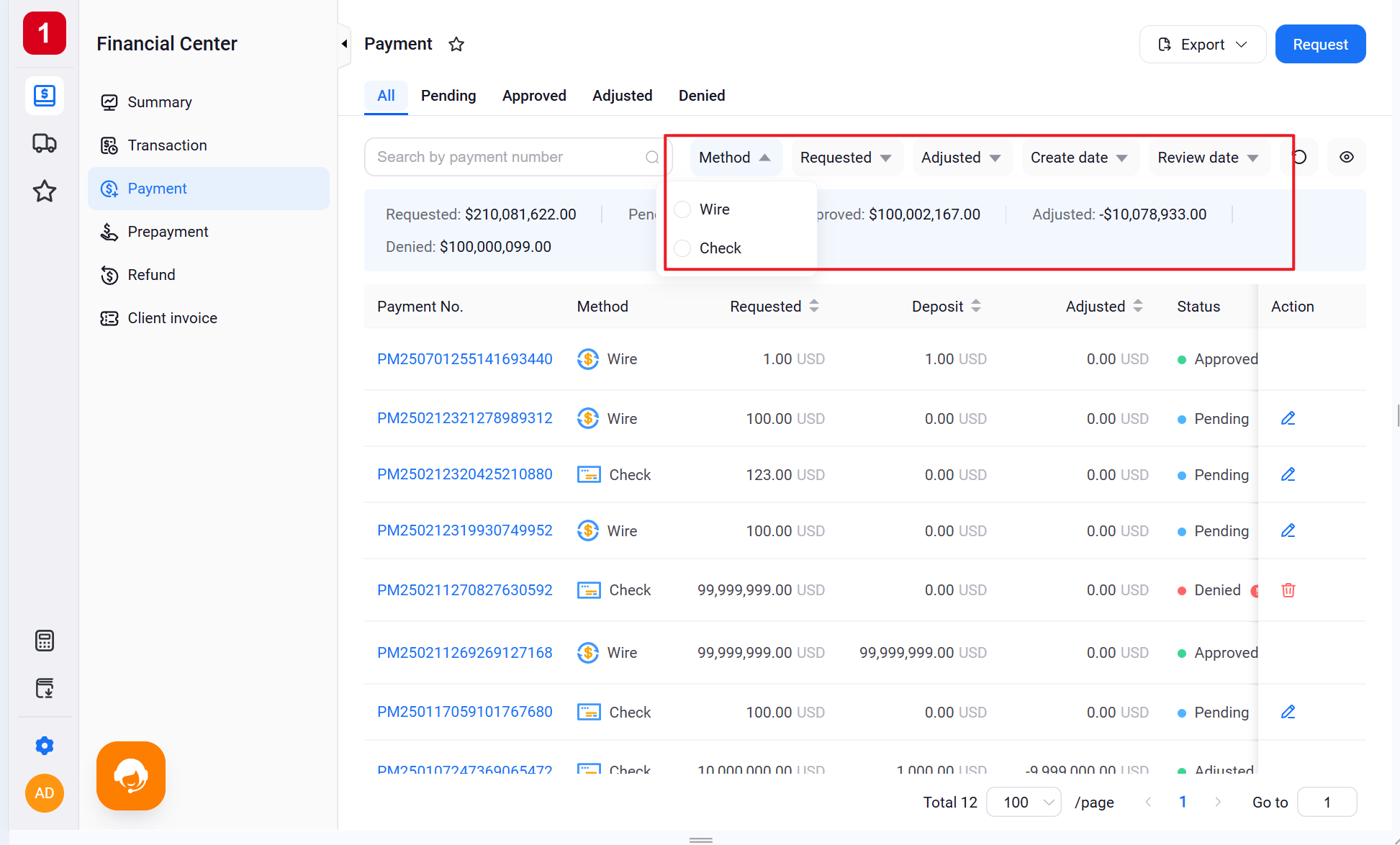Click the Go to page input
Screen dimensions: 1400x845
[1327, 802]
